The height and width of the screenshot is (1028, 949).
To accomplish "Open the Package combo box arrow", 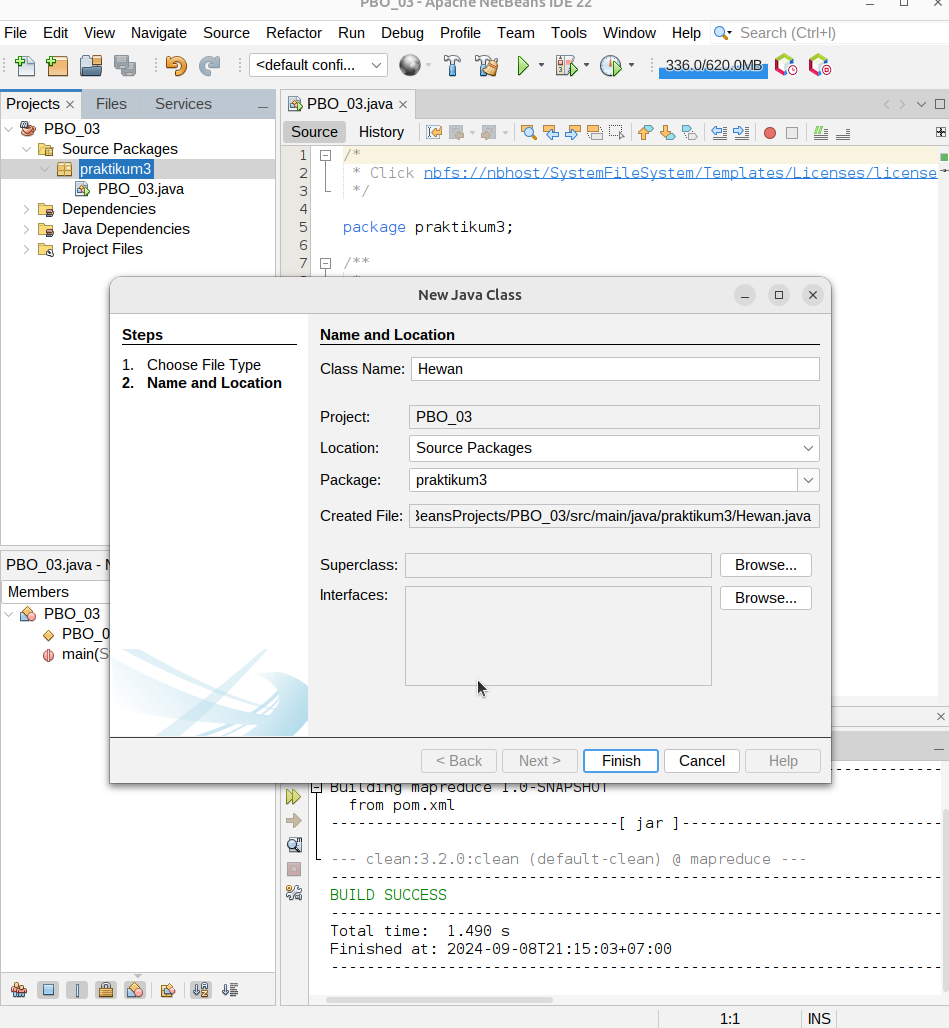I will [808, 480].
